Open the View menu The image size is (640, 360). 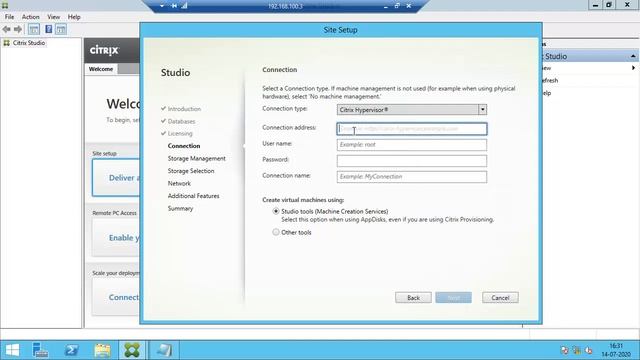pyautogui.click(x=53, y=17)
